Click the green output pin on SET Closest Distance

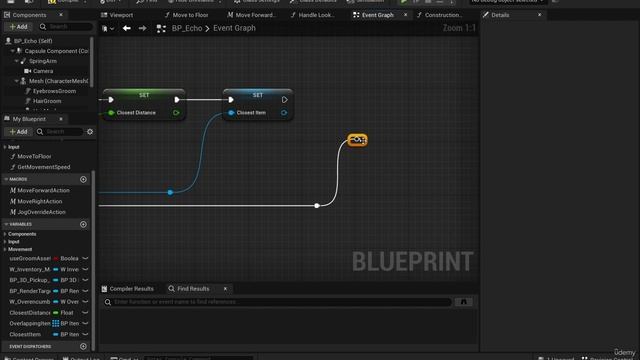pyautogui.click(x=176, y=113)
